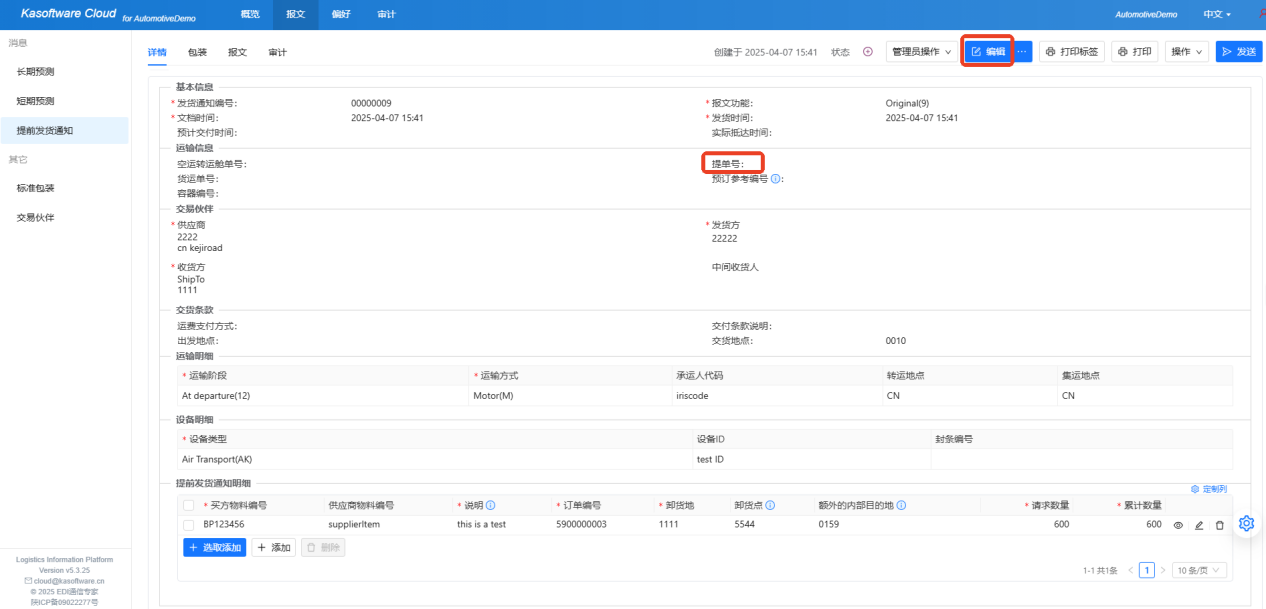Image resolution: width=1266 pixels, height=609 pixels.
Task: Open the floating settings gear icon
Action: point(1246,524)
